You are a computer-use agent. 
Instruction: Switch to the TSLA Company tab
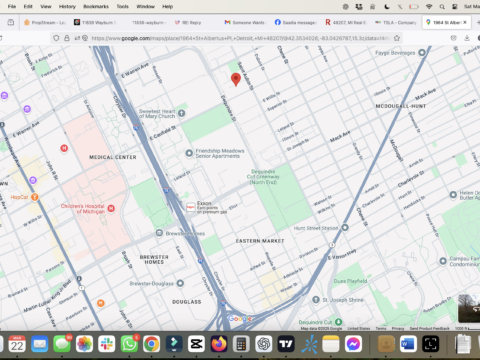pos(396,22)
